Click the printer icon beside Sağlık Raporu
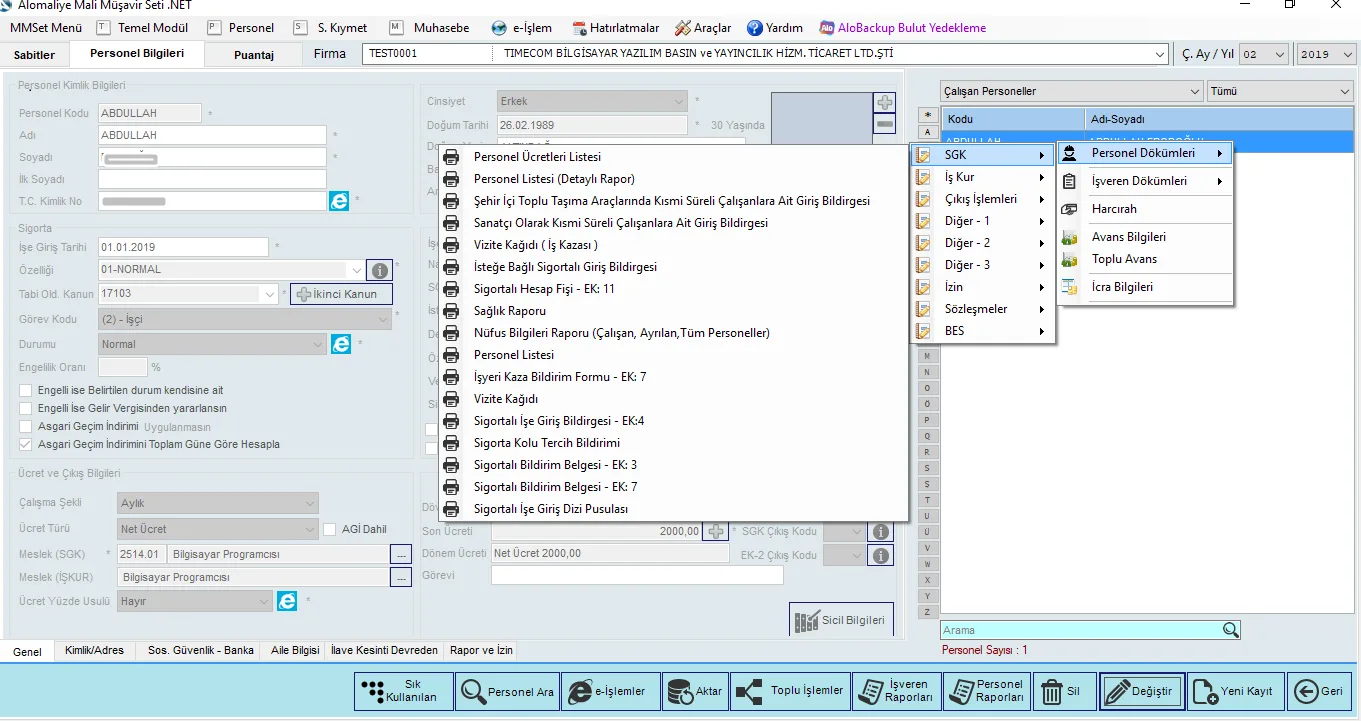 tap(451, 311)
